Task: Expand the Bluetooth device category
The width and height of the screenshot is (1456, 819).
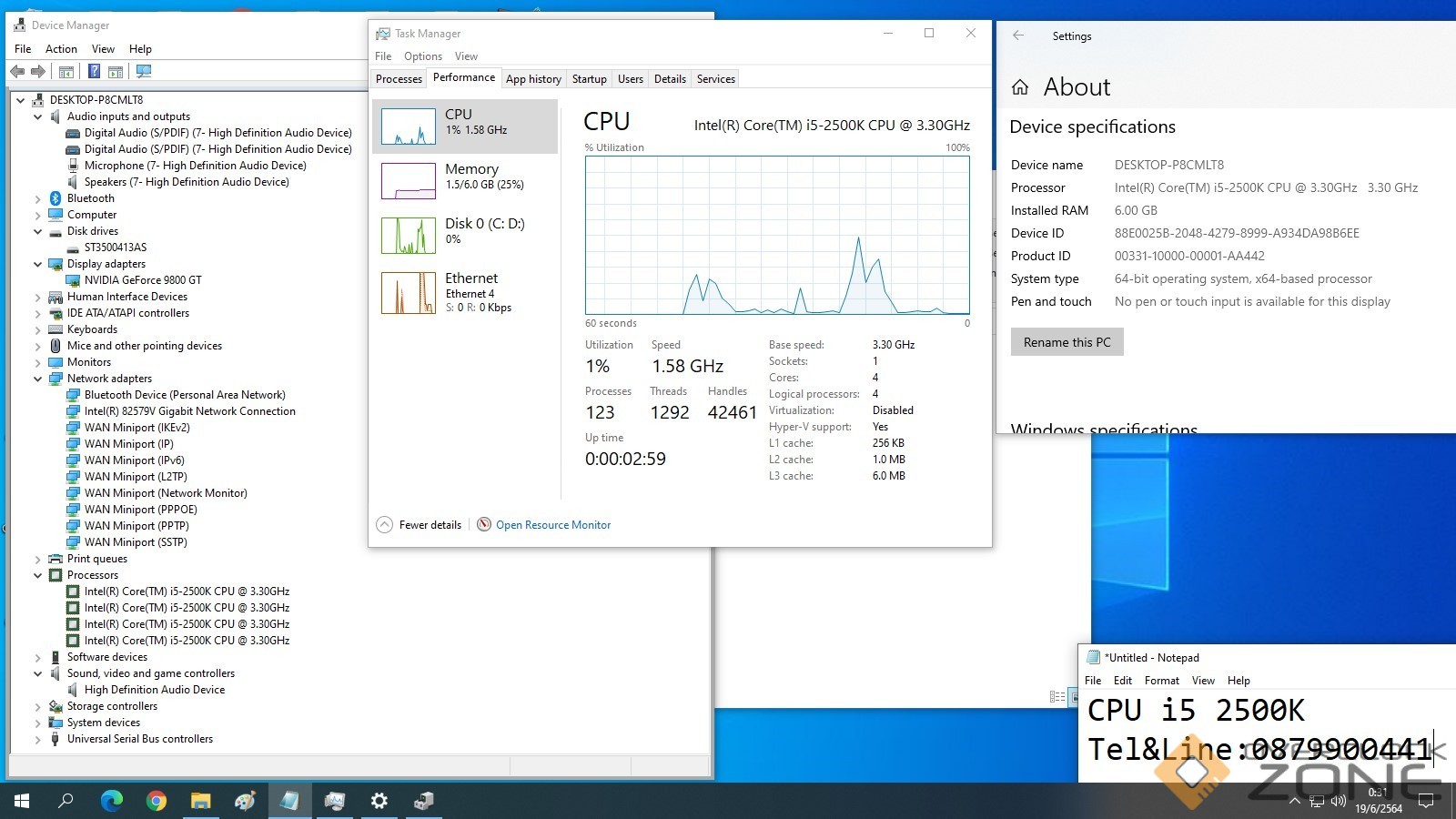Action: tap(37, 198)
